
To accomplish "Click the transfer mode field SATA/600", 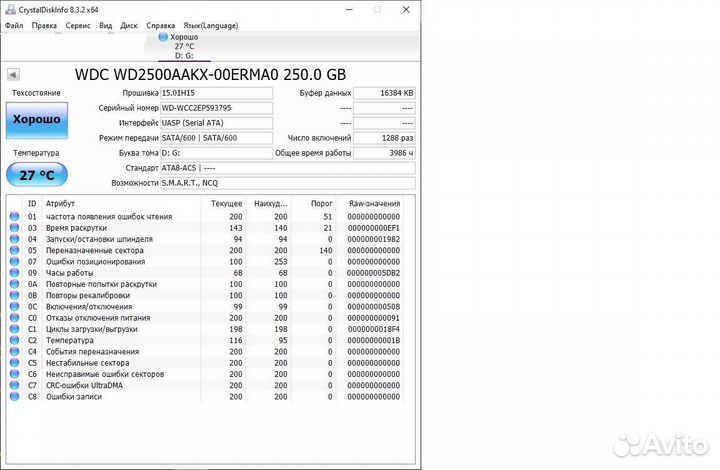I will tap(216, 138).
